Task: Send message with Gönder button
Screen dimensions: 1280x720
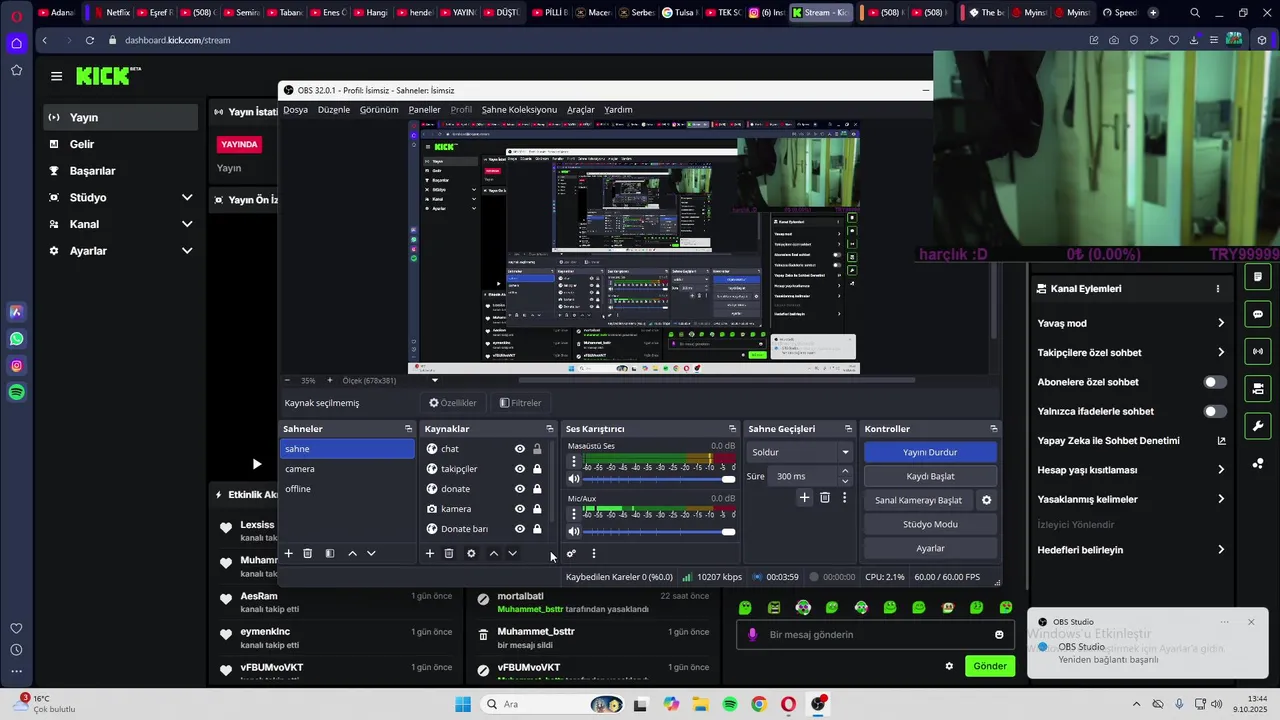Action: pyautogui.click(x=990, y=666)
